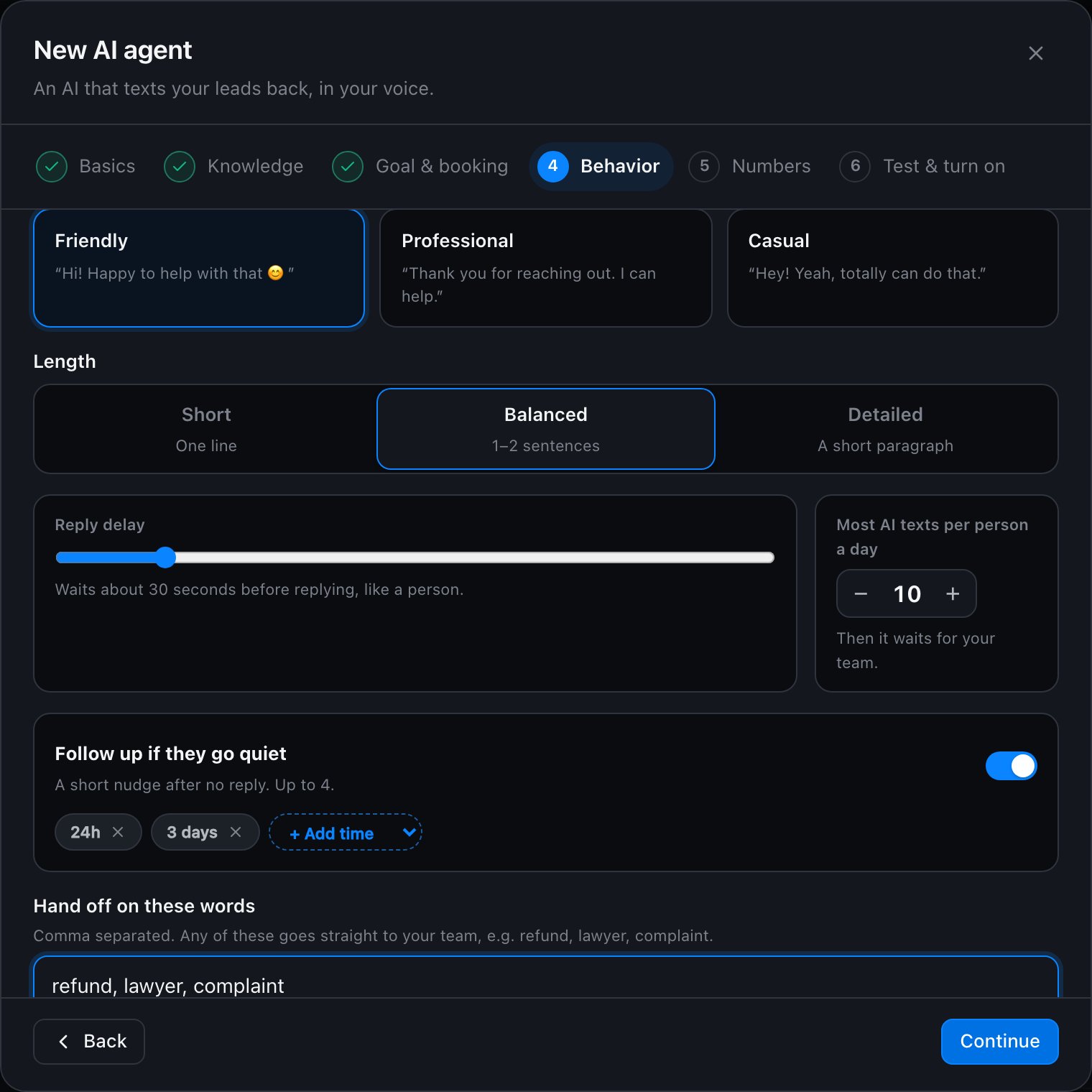1092x1092 pixels.
Task: Click the 10 texts per day value
Action: point(907,594)
